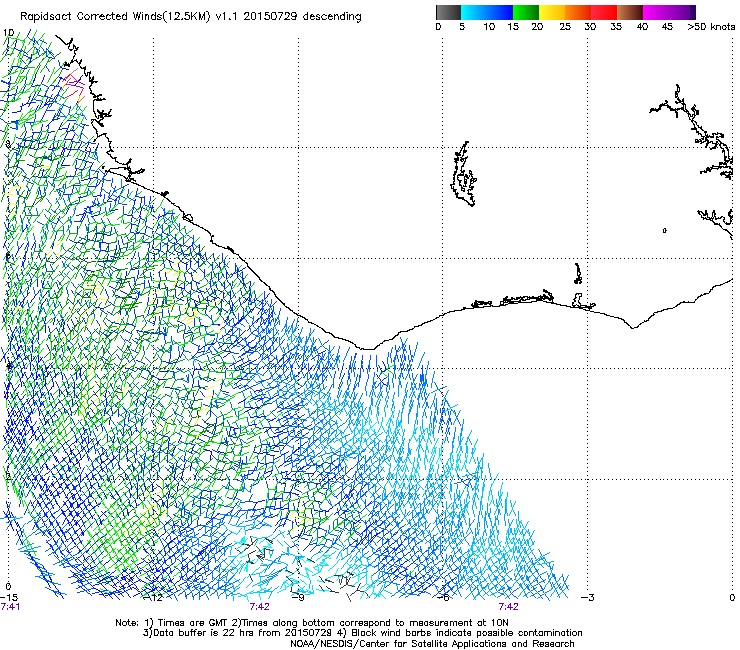Click the green 15–20 knots color segment
Viewport: 740px width, 650px height.
point(526,12)
